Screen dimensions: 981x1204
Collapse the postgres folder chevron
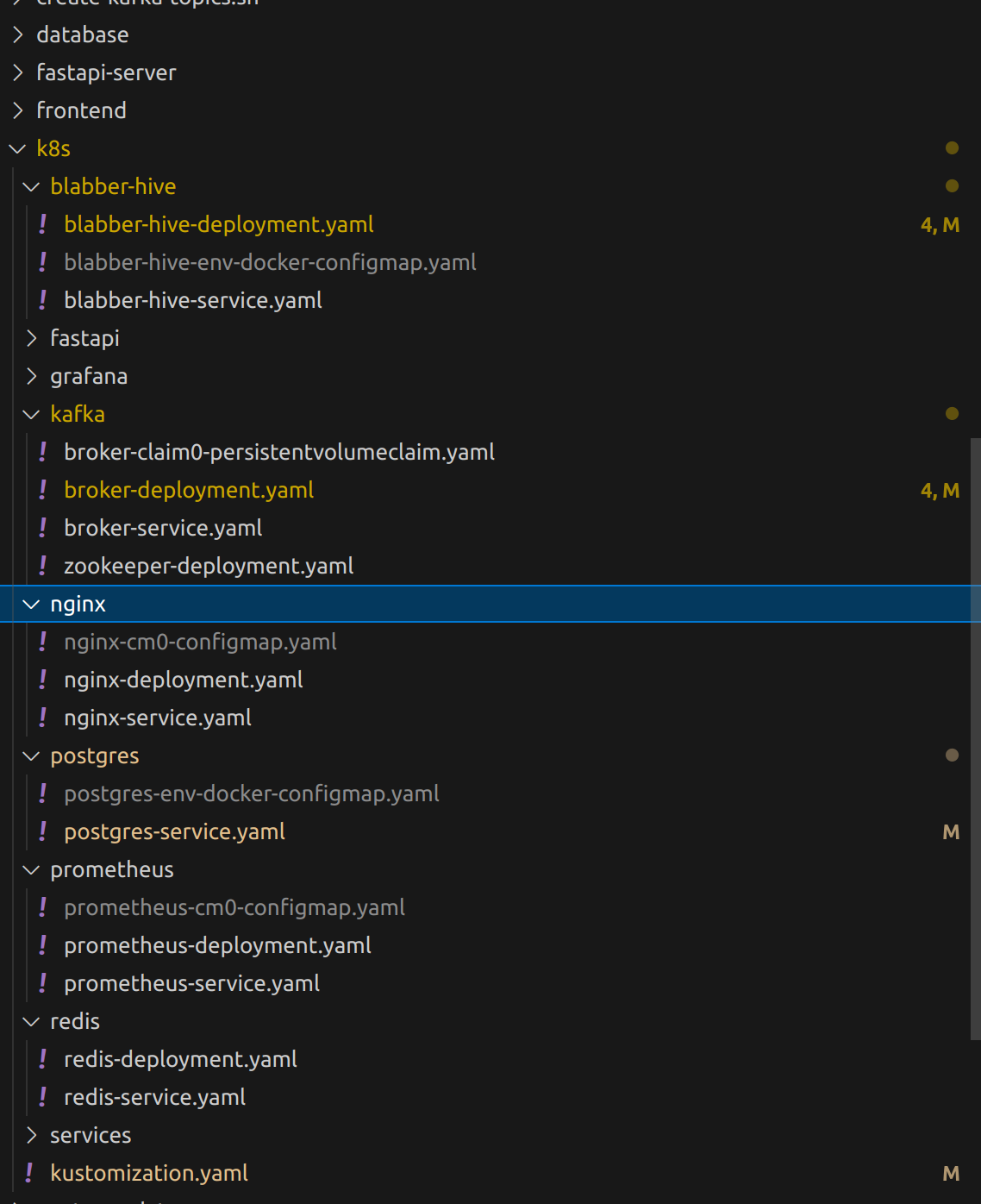[32, 756]
